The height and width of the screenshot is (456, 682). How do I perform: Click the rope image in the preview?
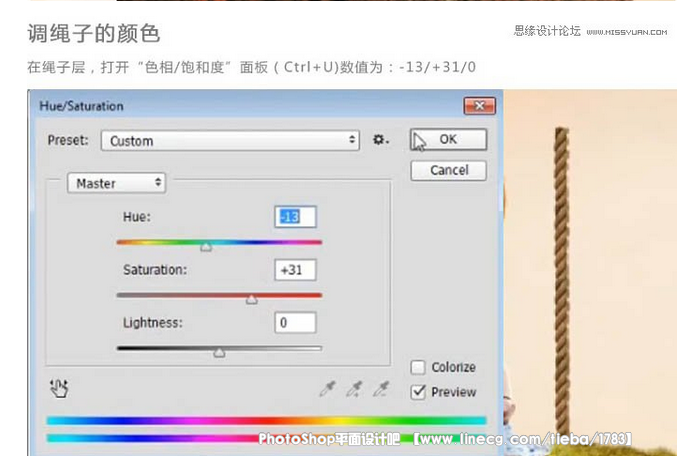[x=562, y=281]
